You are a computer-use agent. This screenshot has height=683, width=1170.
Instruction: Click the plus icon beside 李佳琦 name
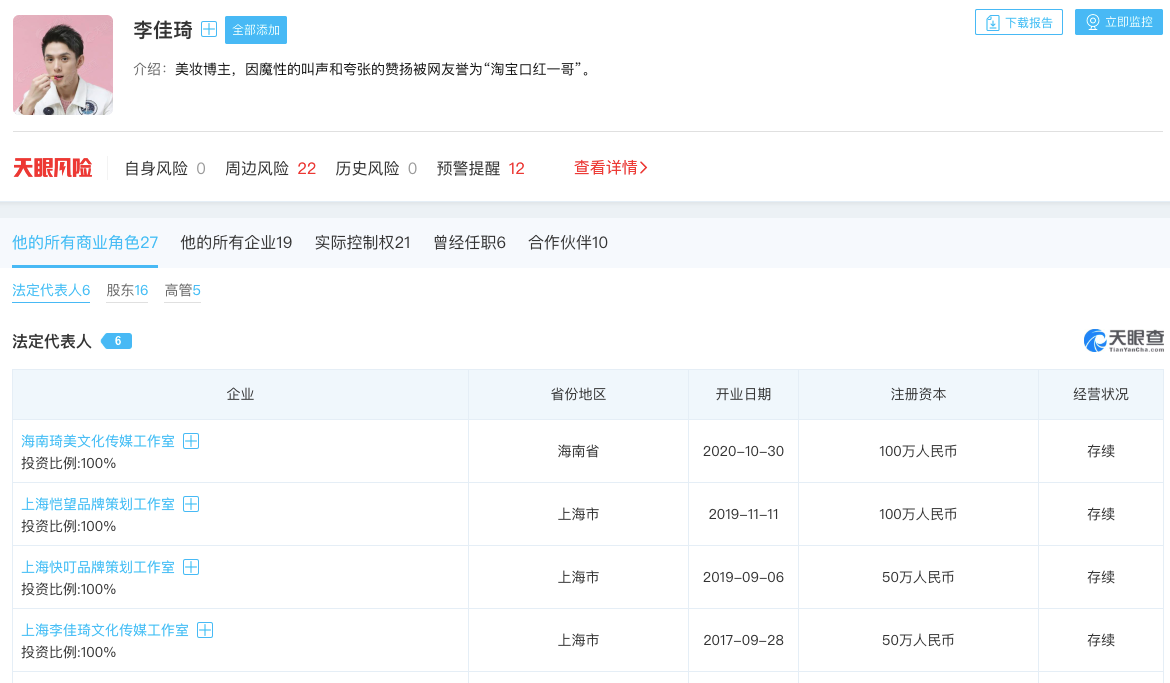click(209, 29)
